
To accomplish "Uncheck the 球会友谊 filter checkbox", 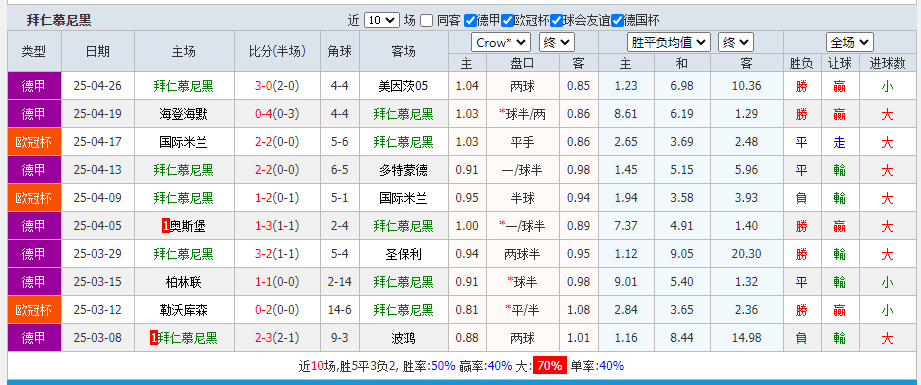I will (x=556, y=21).
